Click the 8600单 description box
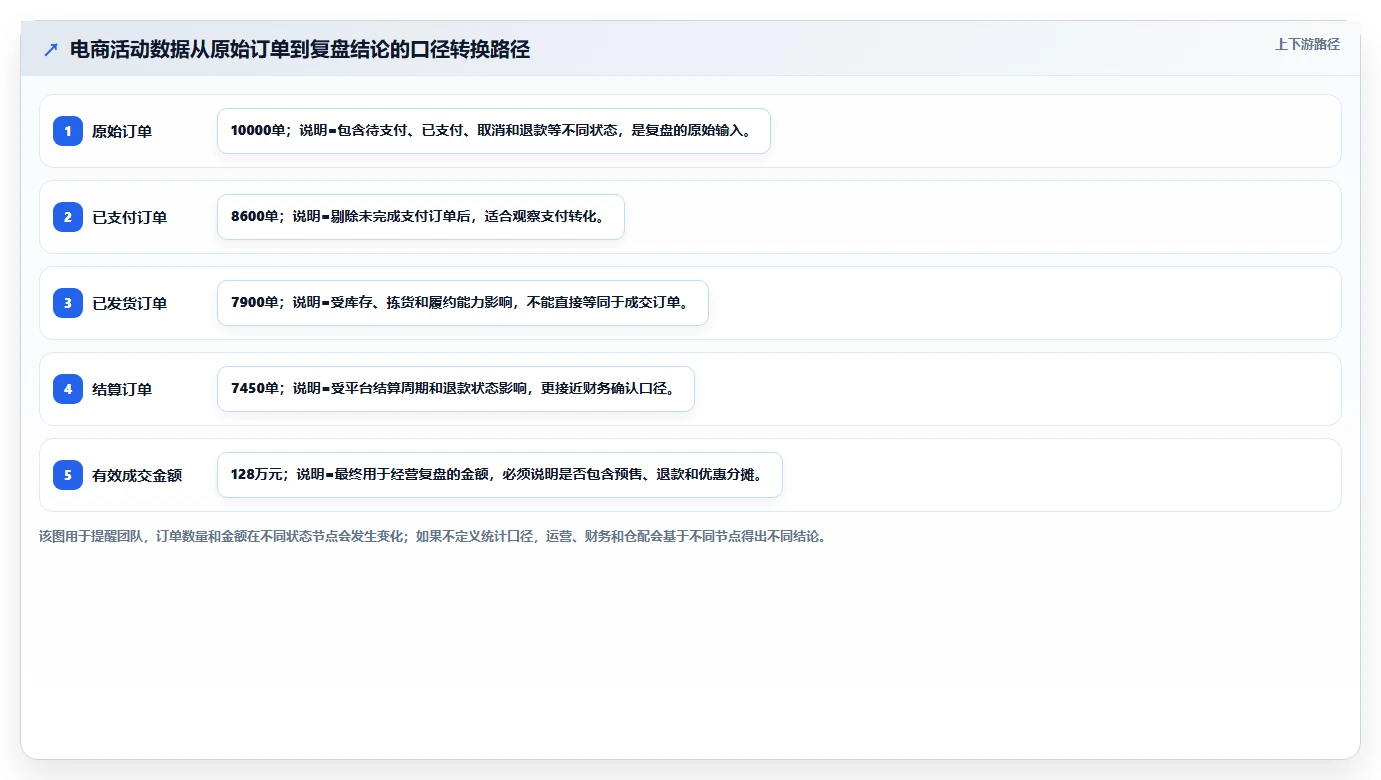The height and width of the screenshot is (780, 1381). tap(421, 217)
